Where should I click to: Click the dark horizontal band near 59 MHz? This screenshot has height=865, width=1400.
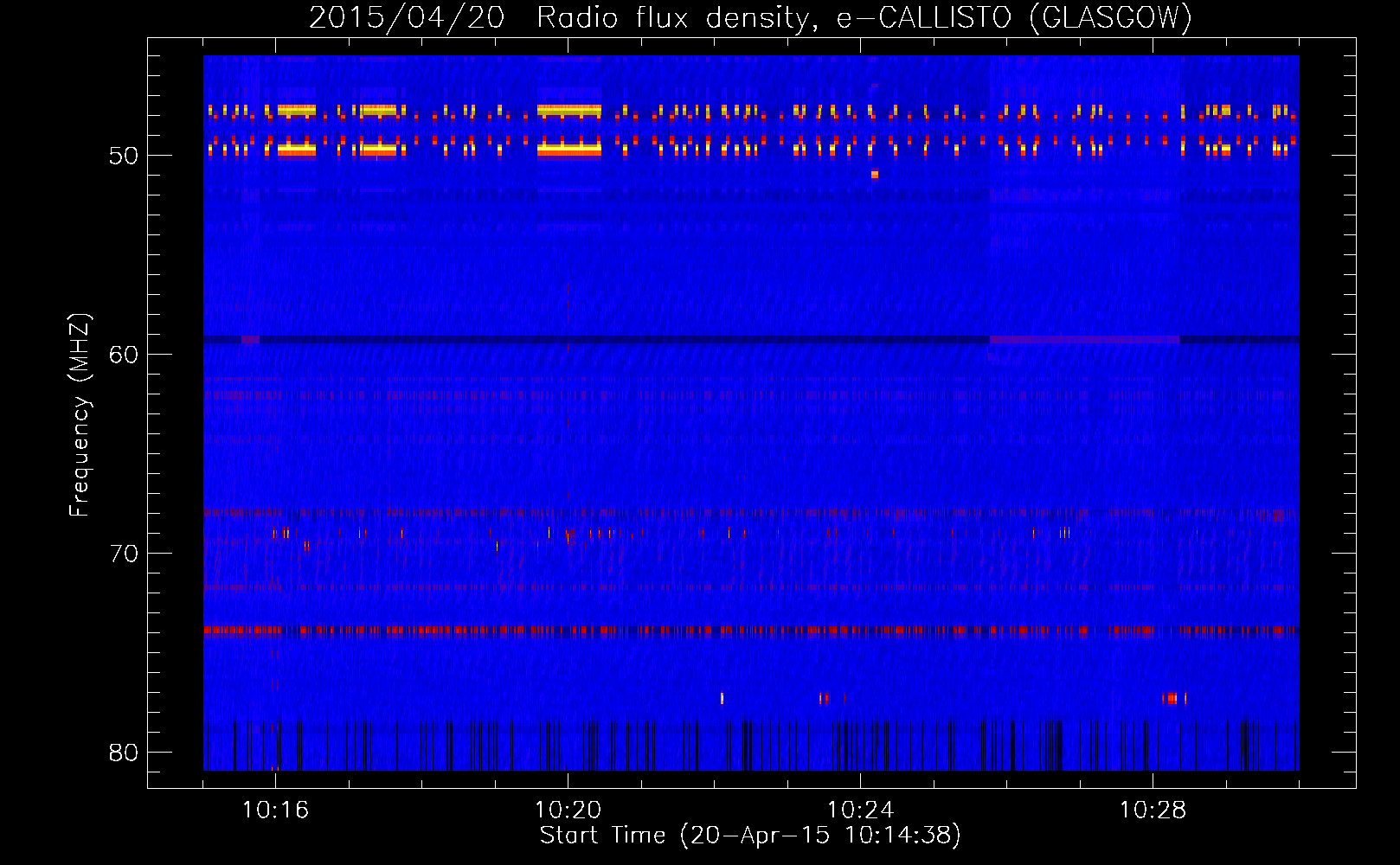click(x=751, y=340)
